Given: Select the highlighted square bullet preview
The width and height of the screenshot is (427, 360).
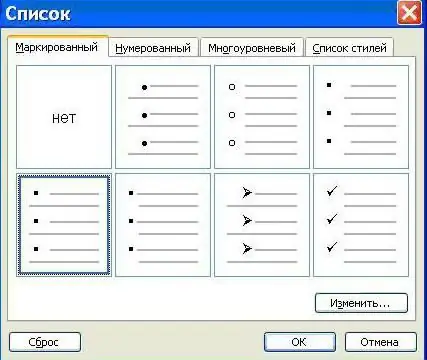Looking at the screenshot, I should click(x=64, y=225).
